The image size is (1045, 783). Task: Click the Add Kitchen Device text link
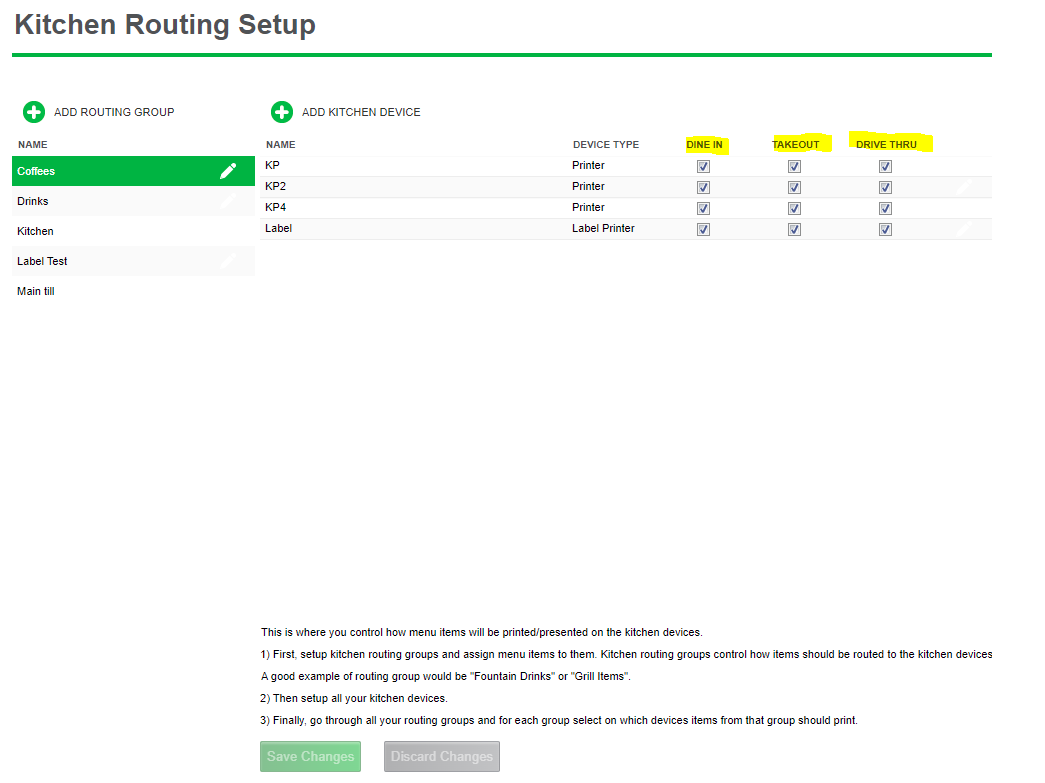click(x=361, y=112)
